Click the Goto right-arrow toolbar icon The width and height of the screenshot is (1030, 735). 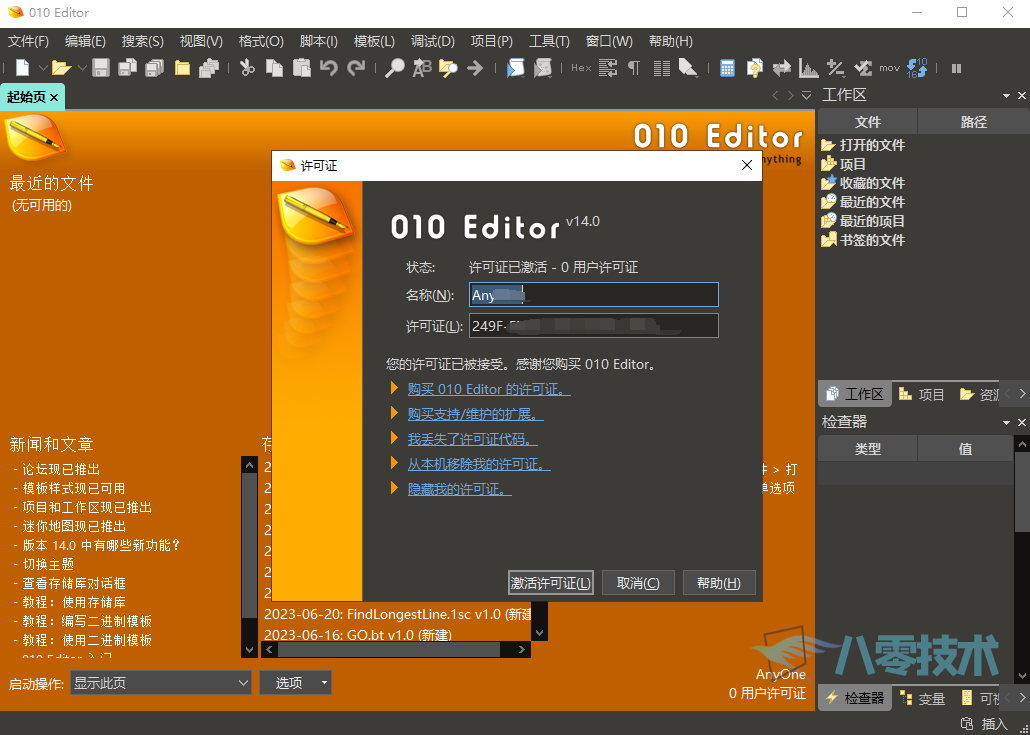475,68
